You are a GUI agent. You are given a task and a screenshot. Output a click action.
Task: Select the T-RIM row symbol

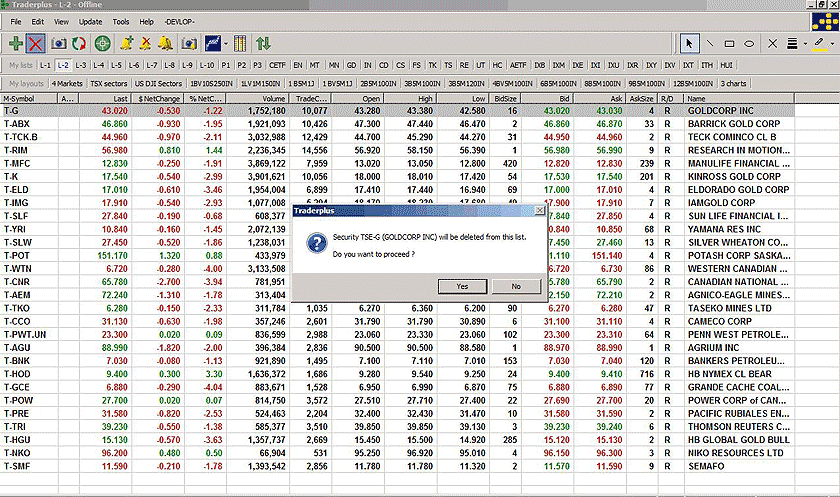(x=16, y=150)
